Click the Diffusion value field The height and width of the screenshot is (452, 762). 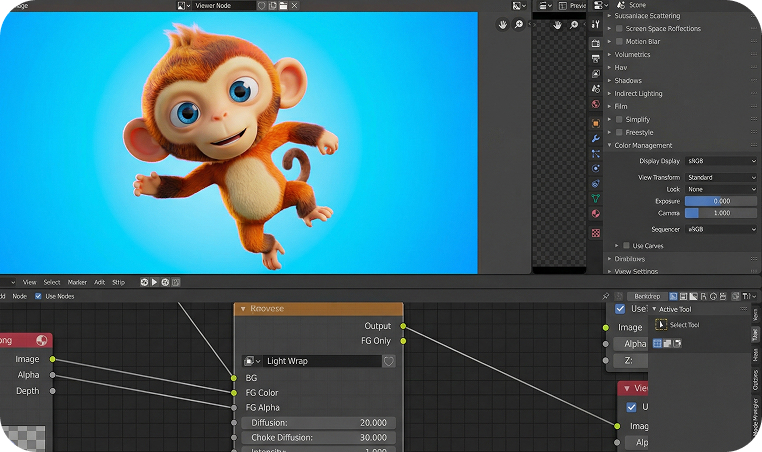[318, 423]
